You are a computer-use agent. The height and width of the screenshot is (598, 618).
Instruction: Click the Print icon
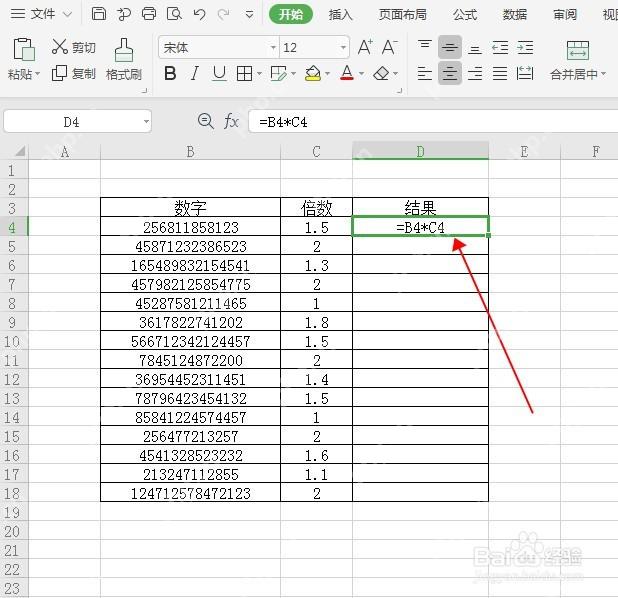pyautogui.click(x=149, y=14)
